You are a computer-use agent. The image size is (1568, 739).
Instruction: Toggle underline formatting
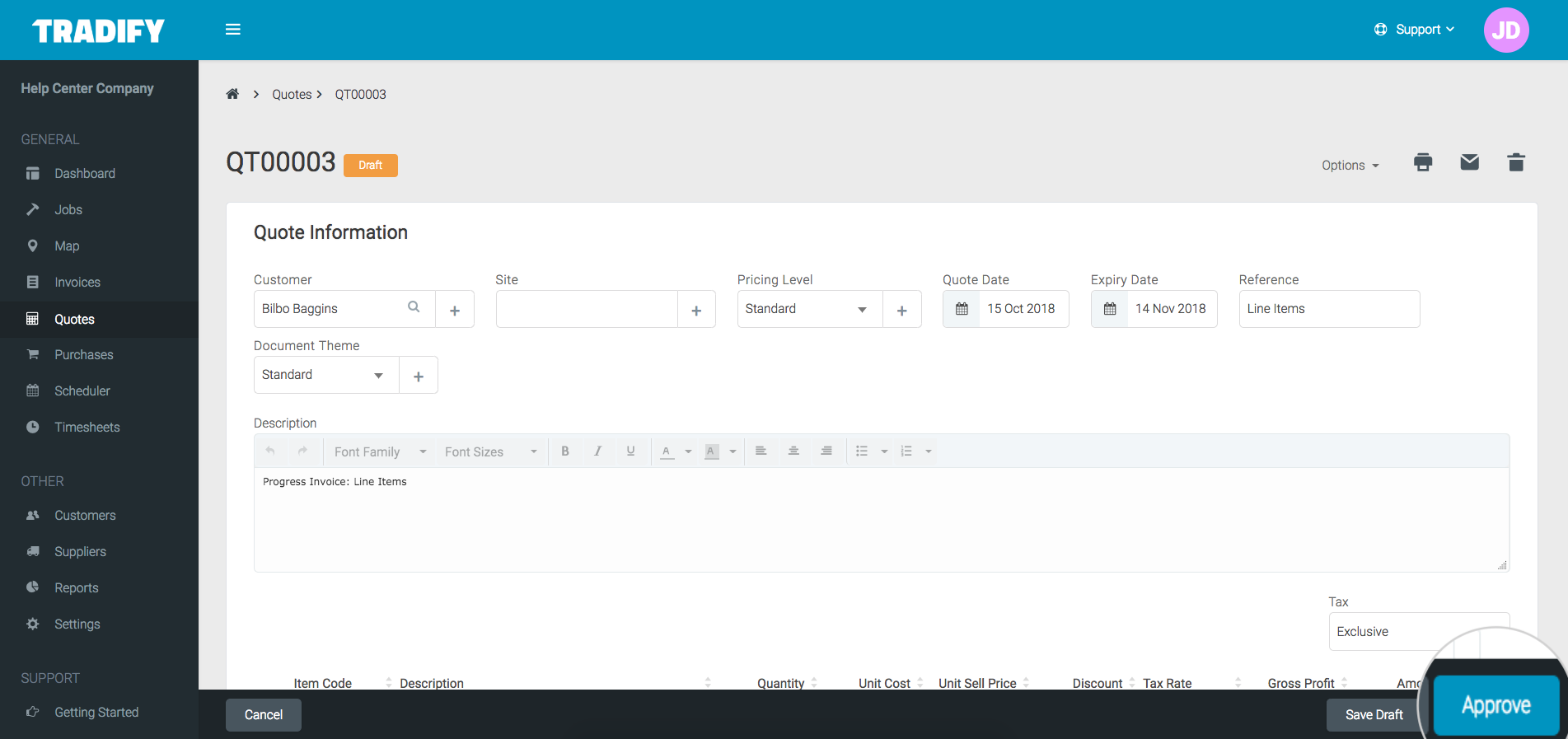(x=630, y=451)
